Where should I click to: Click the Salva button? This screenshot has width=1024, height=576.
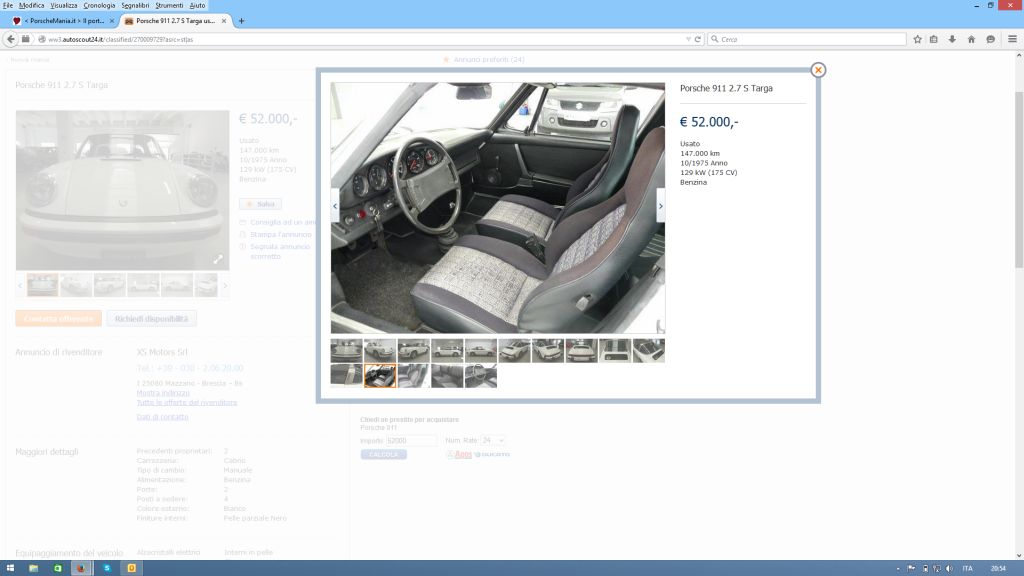point(260,204)
